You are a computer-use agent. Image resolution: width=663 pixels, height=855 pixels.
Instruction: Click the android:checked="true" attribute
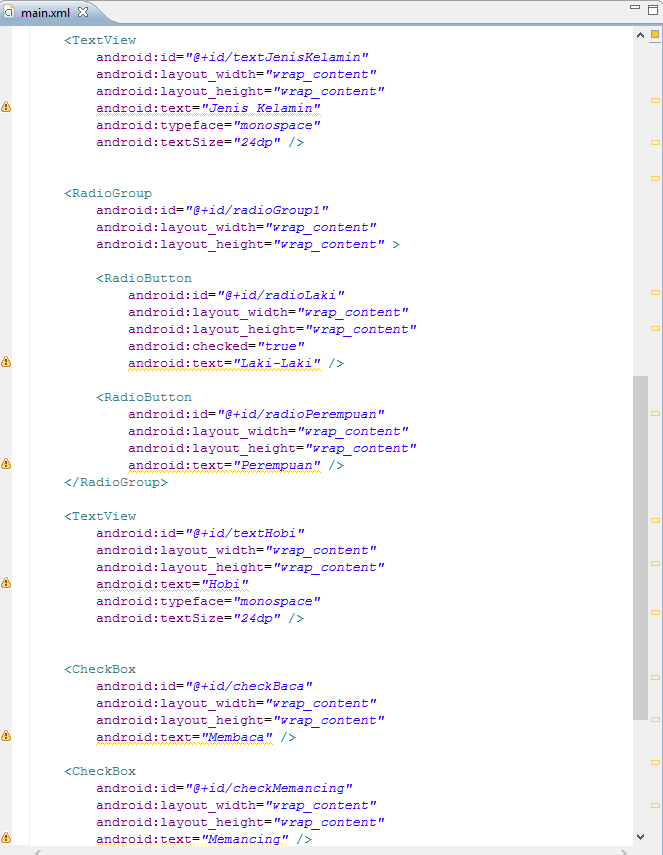coord(216,346)
